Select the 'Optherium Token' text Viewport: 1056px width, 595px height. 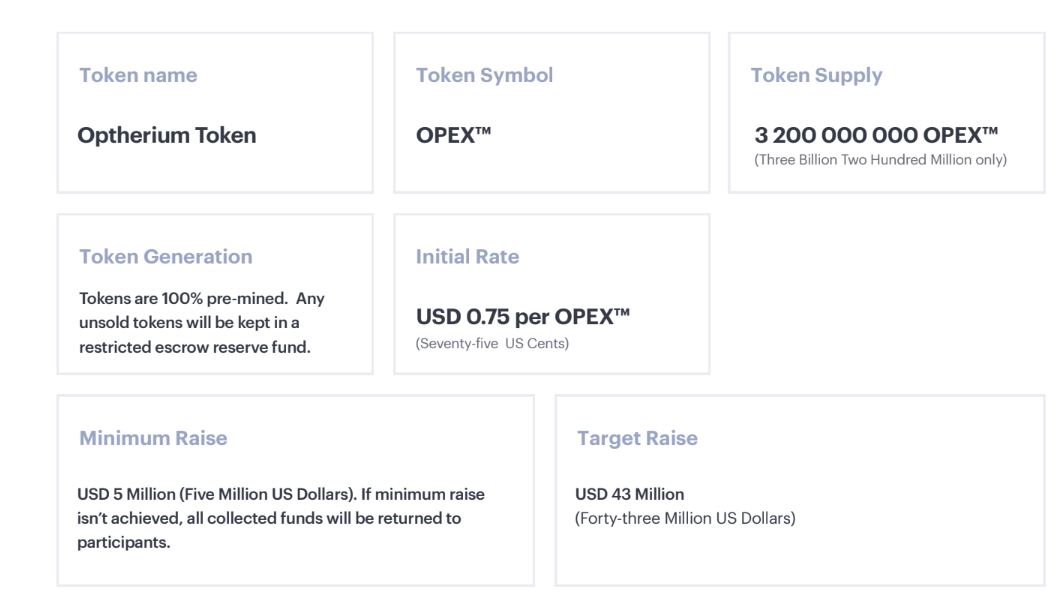click(x=167, y=135)
